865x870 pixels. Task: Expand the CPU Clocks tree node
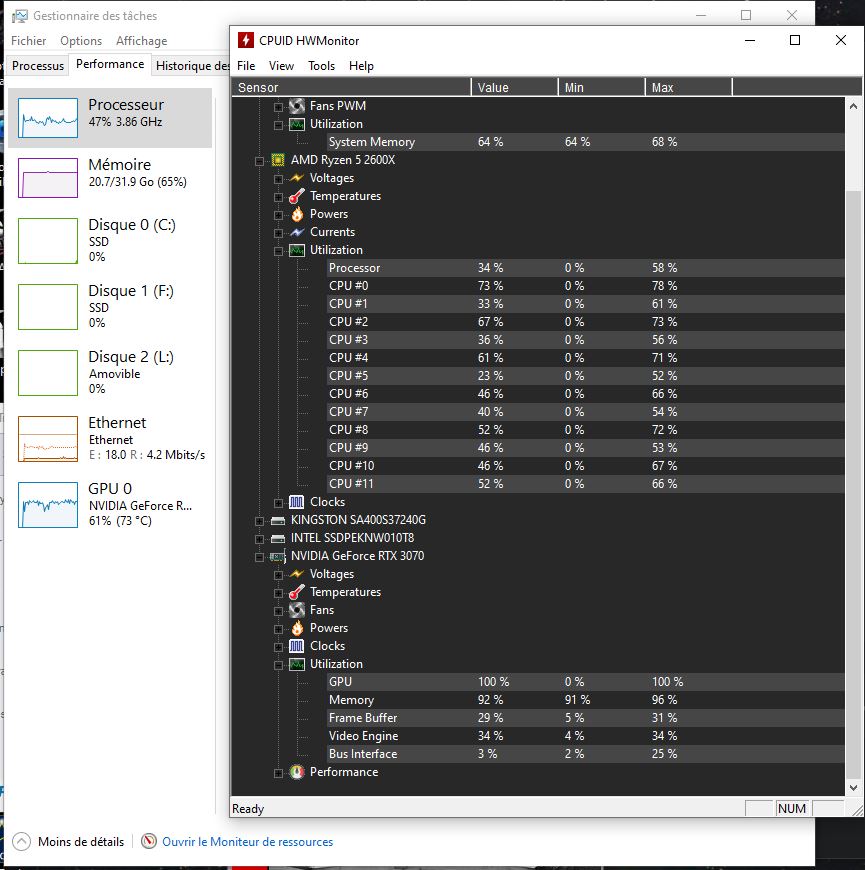279,502
